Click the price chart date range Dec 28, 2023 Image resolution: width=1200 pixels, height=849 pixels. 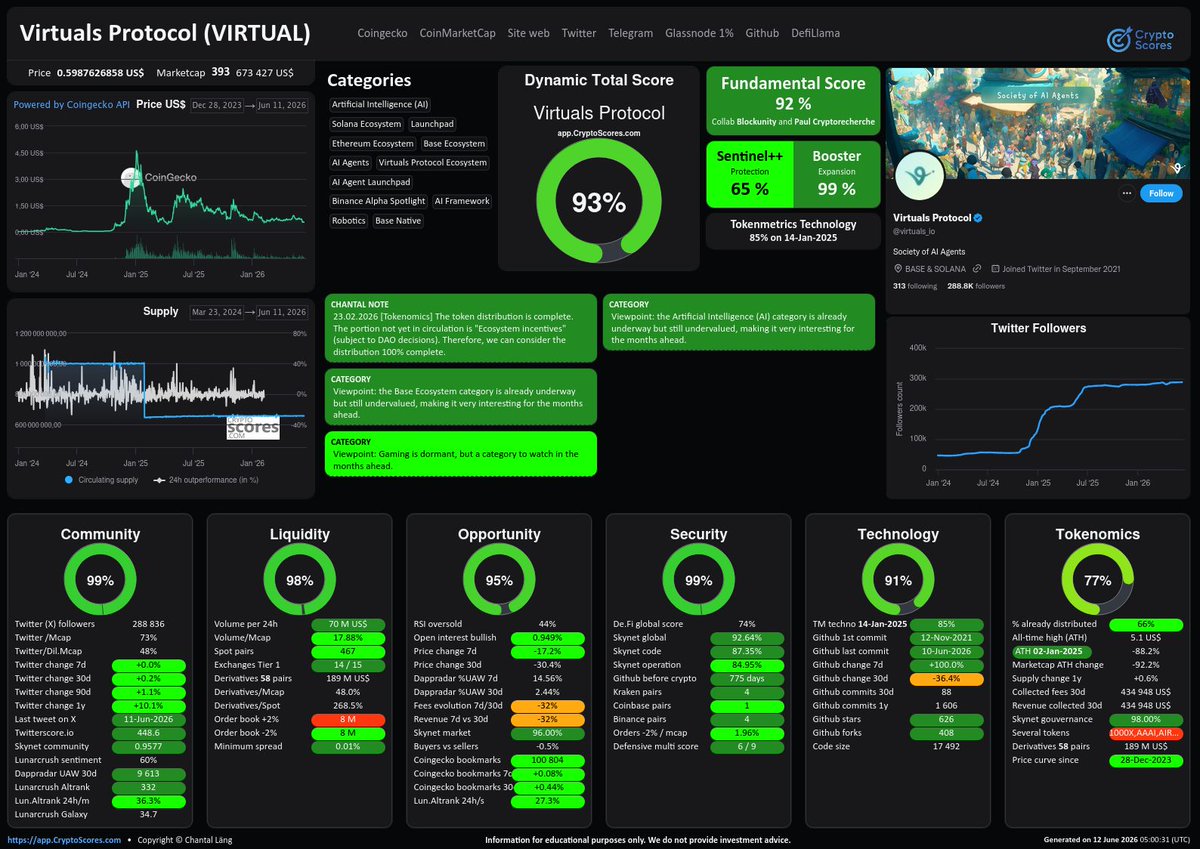[x=219, y=104]
